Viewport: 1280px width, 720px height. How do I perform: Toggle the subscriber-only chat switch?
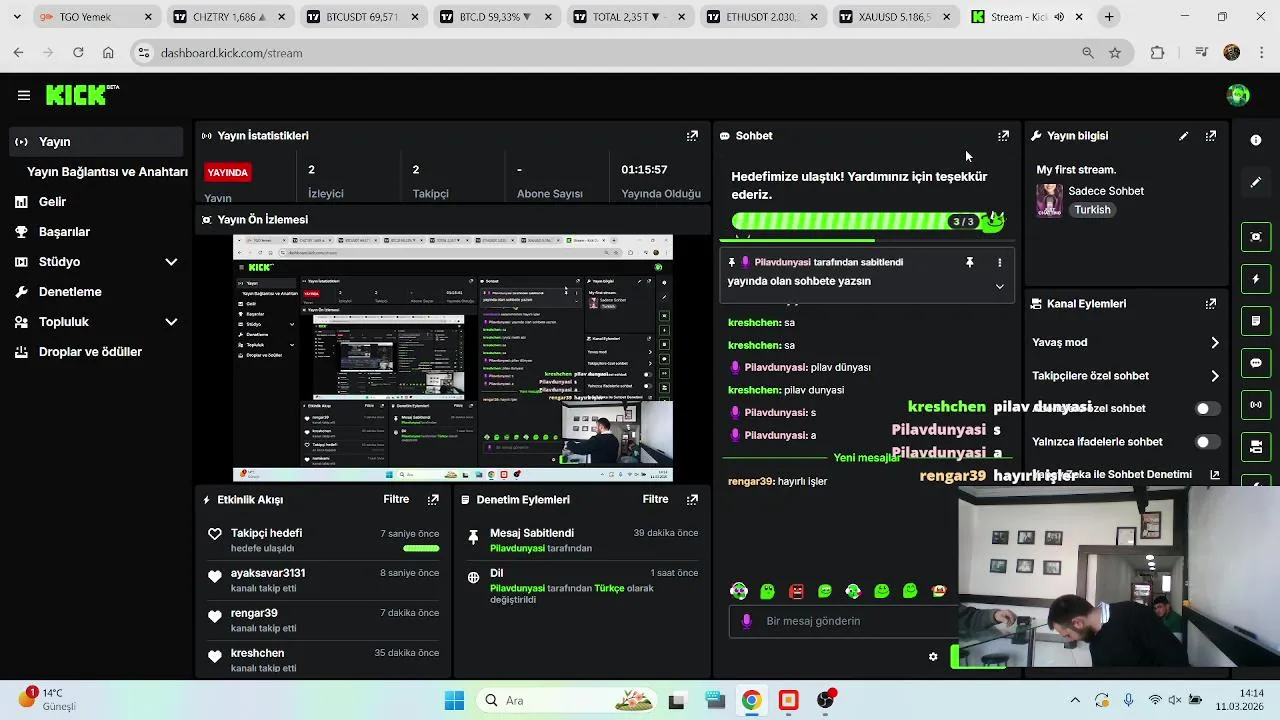coord(1208,408)
